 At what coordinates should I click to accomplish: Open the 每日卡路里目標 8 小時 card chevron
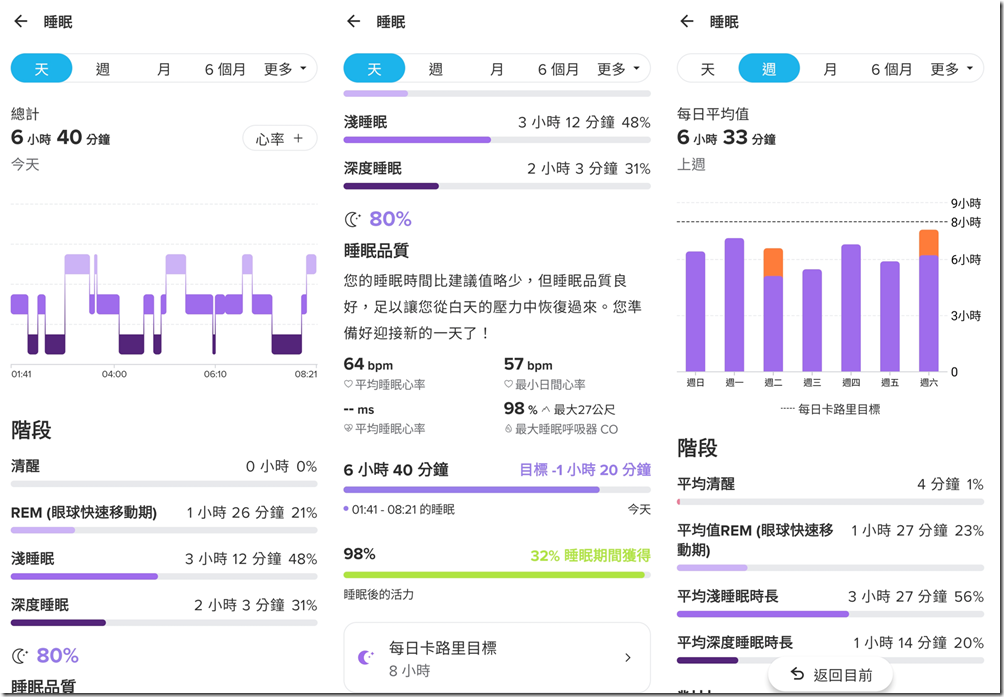pos(628,658)
